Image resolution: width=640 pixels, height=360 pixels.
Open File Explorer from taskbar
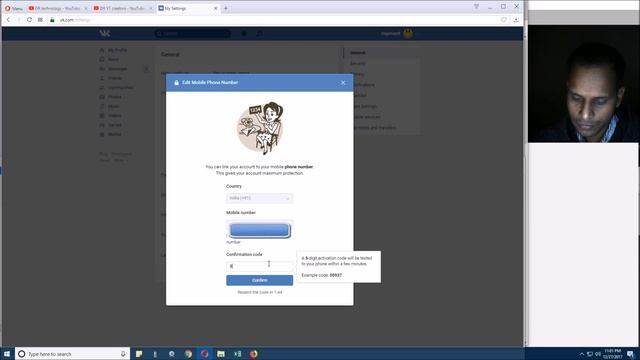tap(221, 354)
